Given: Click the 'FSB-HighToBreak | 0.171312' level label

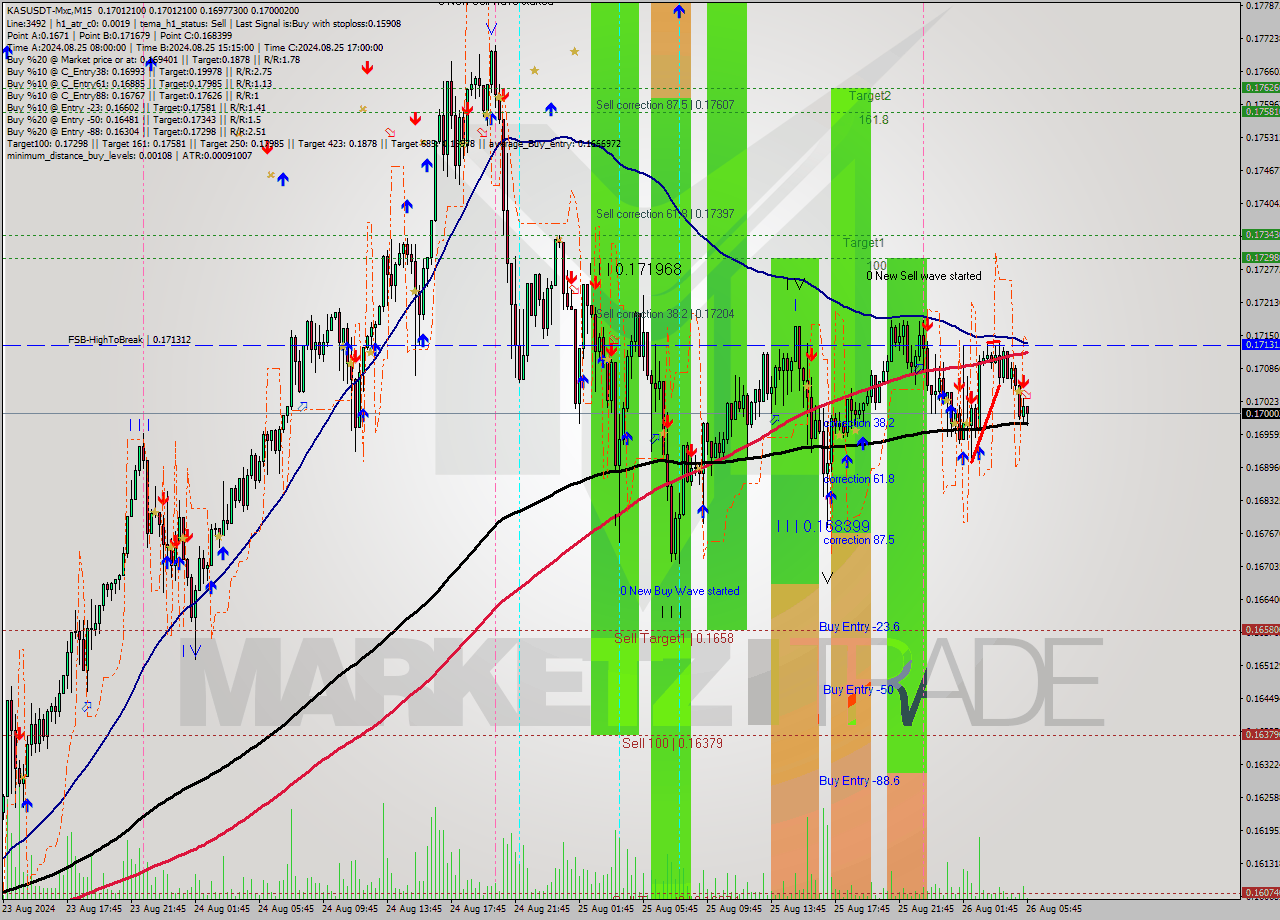Looking at the screenshot, I should [x=129, y=340].
